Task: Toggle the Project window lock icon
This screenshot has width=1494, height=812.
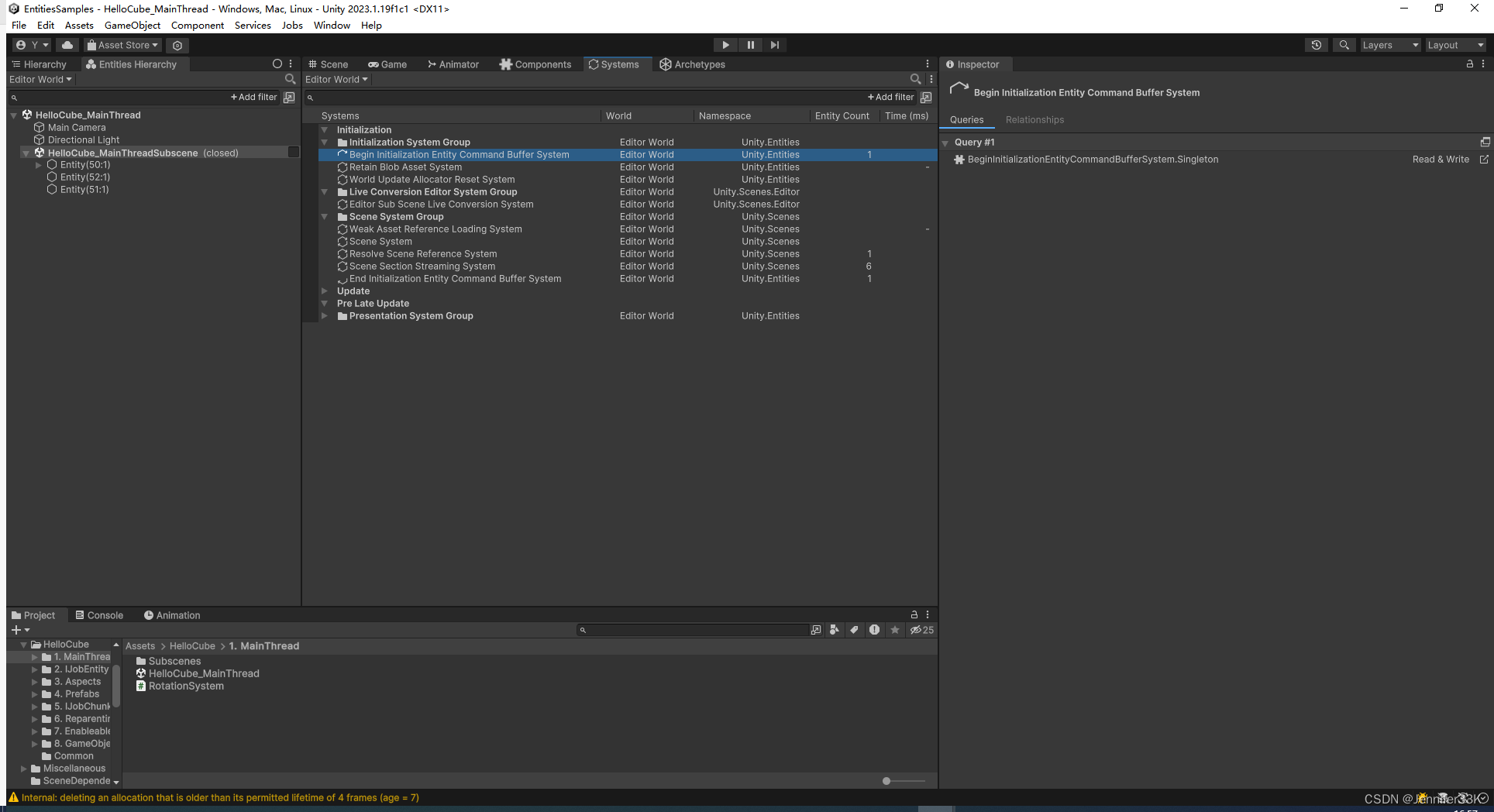Action: (914, 614)
